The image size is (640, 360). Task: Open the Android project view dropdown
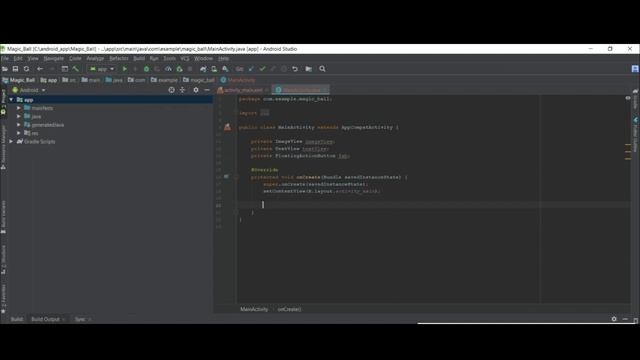(x=29, y=90)
